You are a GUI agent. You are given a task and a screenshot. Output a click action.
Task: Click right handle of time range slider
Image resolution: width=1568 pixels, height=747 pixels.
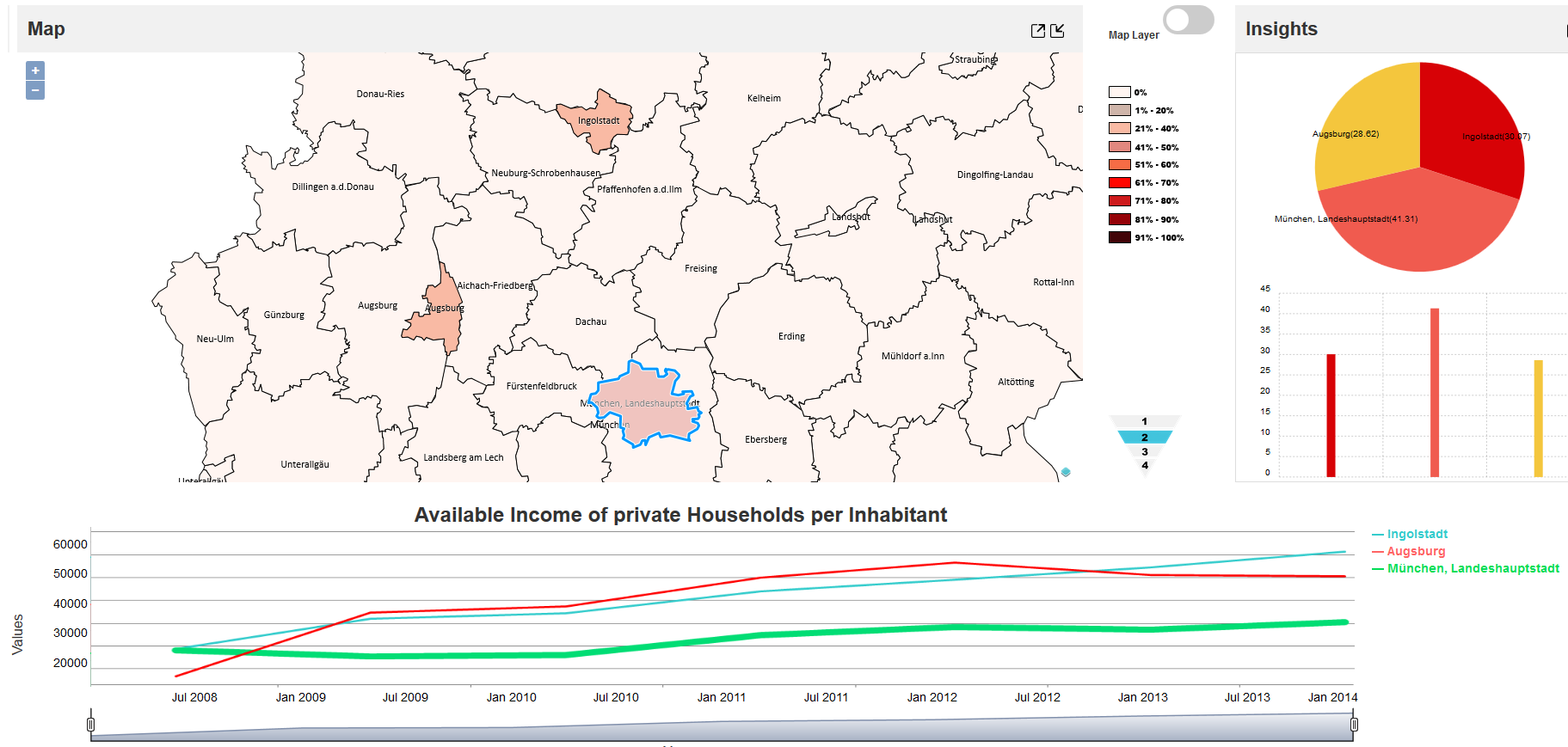[x=1354, y=725]
